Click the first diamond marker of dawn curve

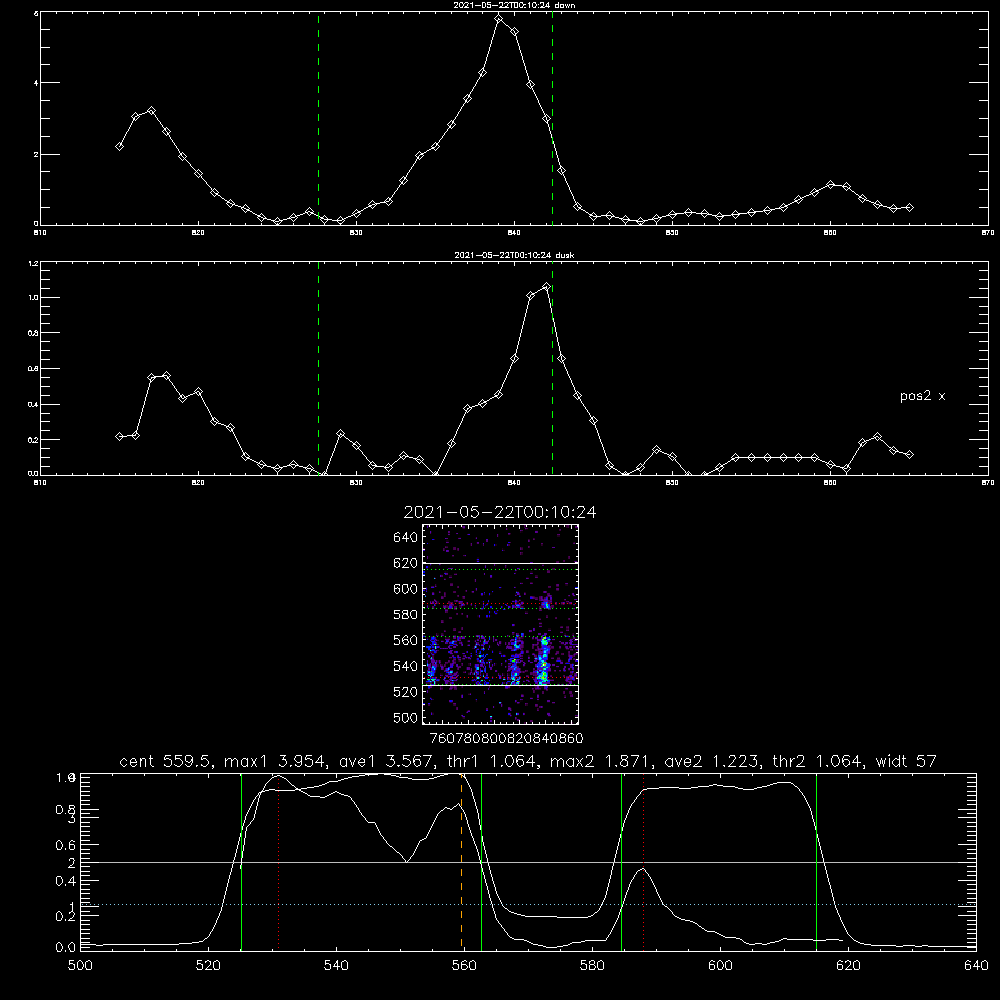tap(119, 147)
